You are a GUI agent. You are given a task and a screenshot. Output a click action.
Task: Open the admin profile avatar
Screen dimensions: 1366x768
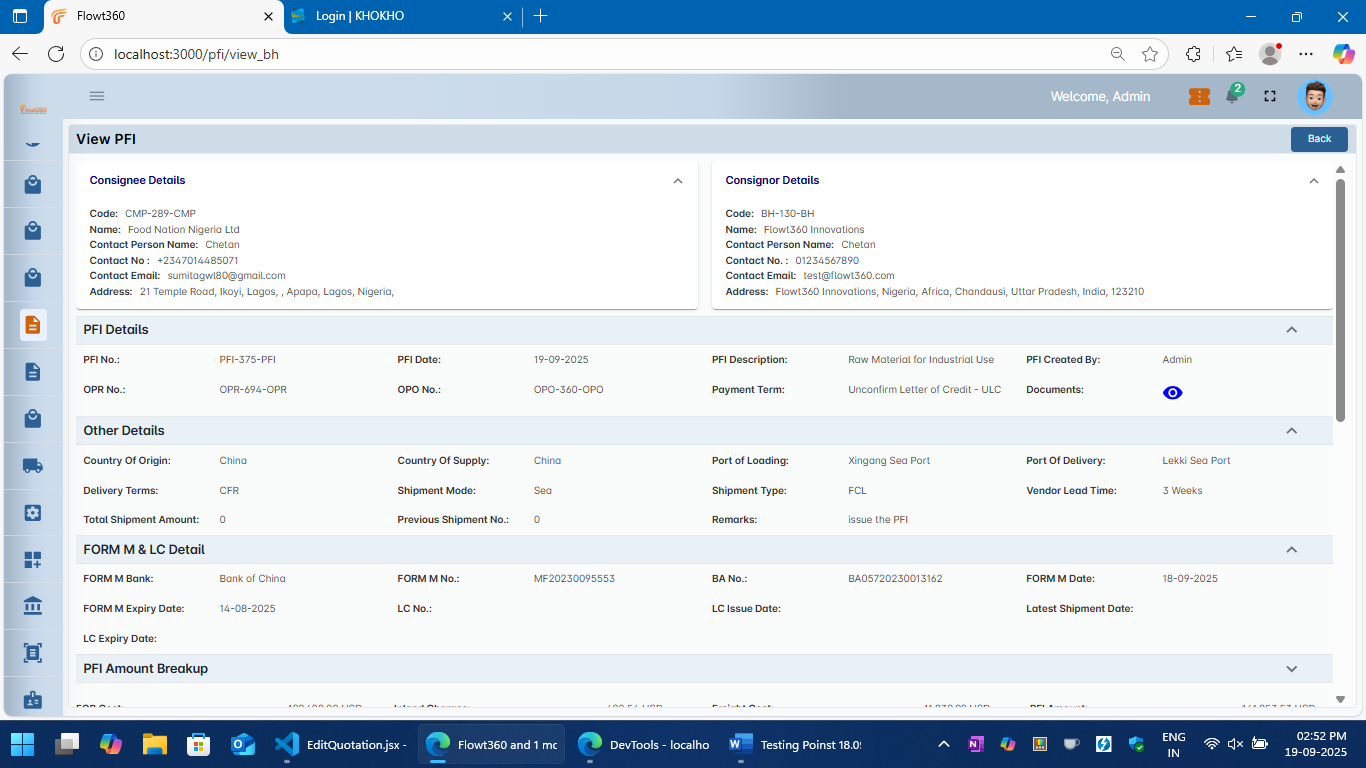1314,97
